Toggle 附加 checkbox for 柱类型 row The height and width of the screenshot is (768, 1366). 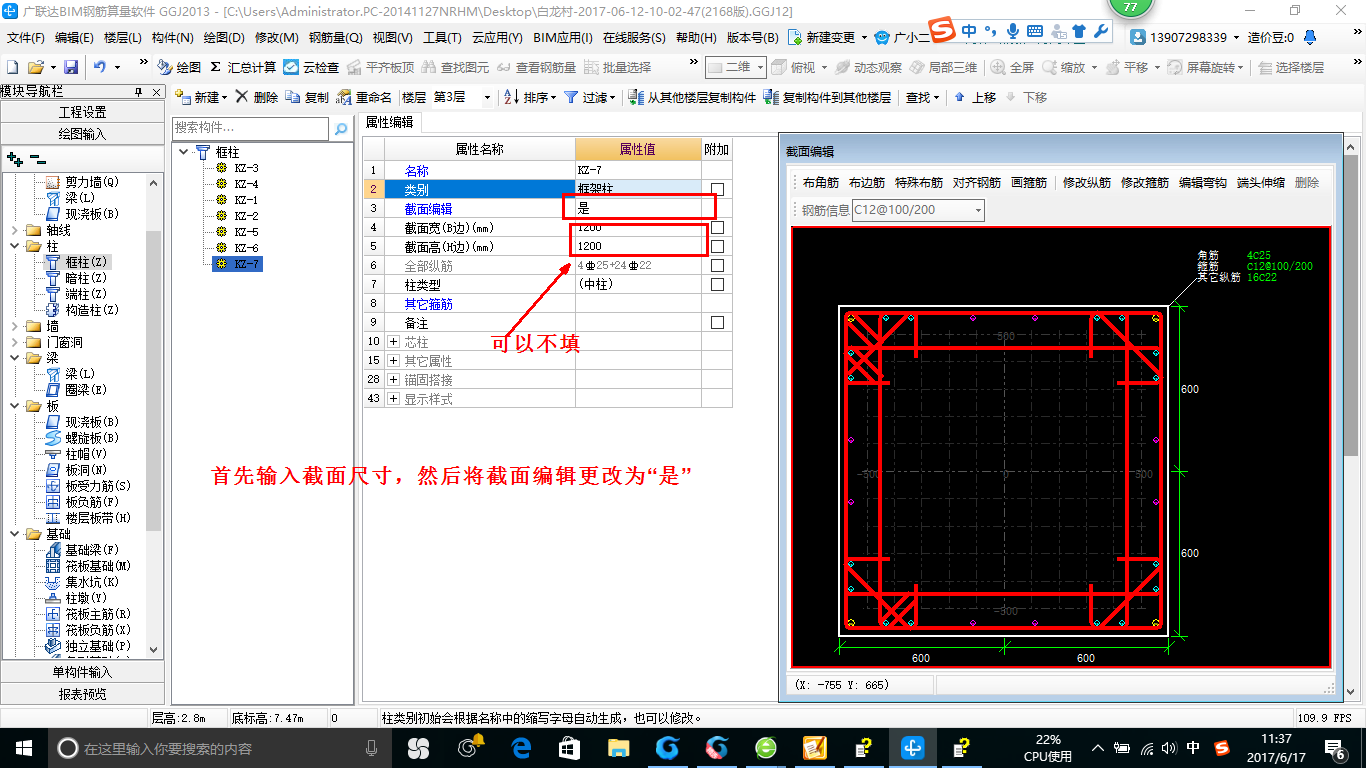(717, 284)
